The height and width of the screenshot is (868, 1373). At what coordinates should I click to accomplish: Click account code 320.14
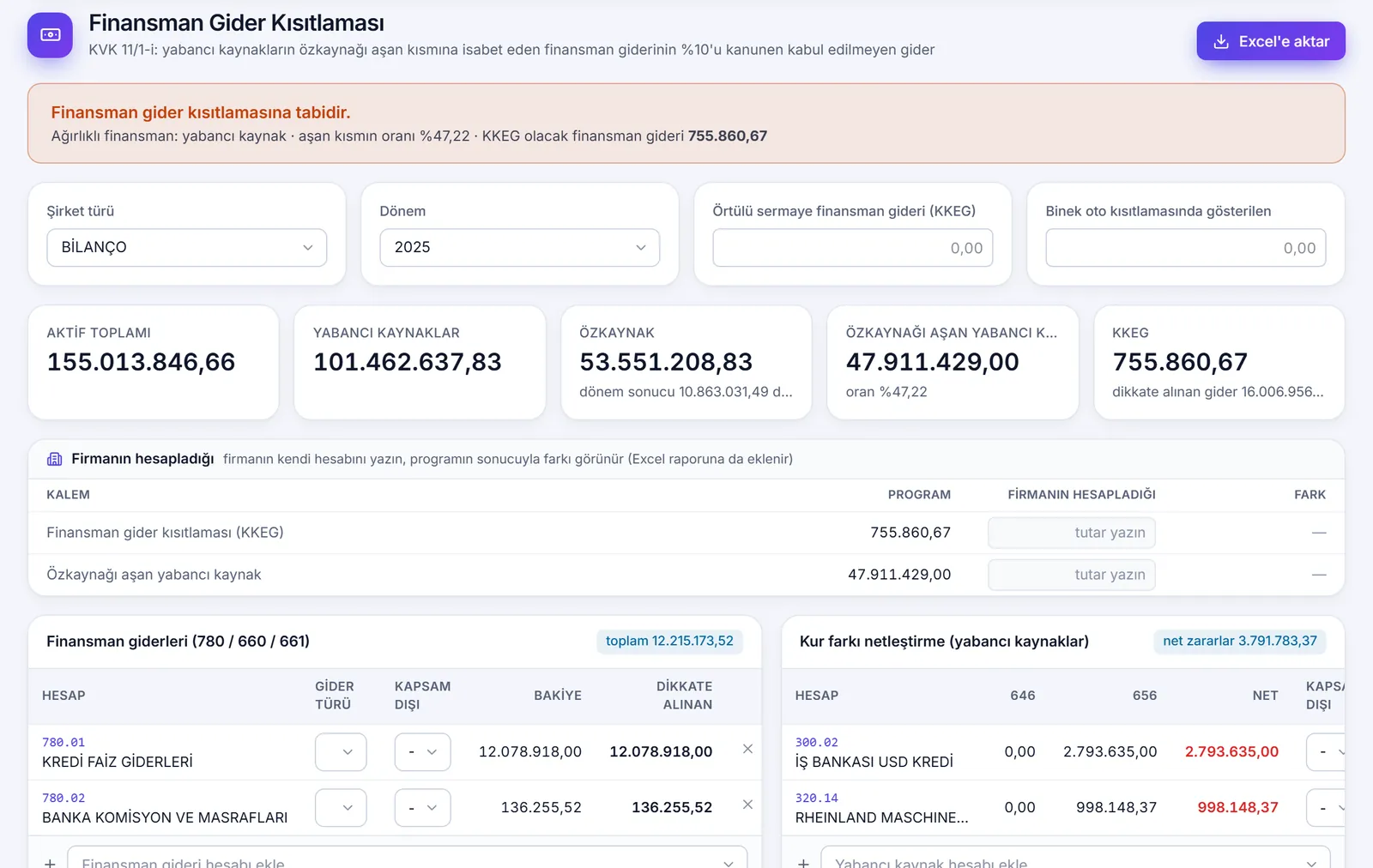click(817, 798)
